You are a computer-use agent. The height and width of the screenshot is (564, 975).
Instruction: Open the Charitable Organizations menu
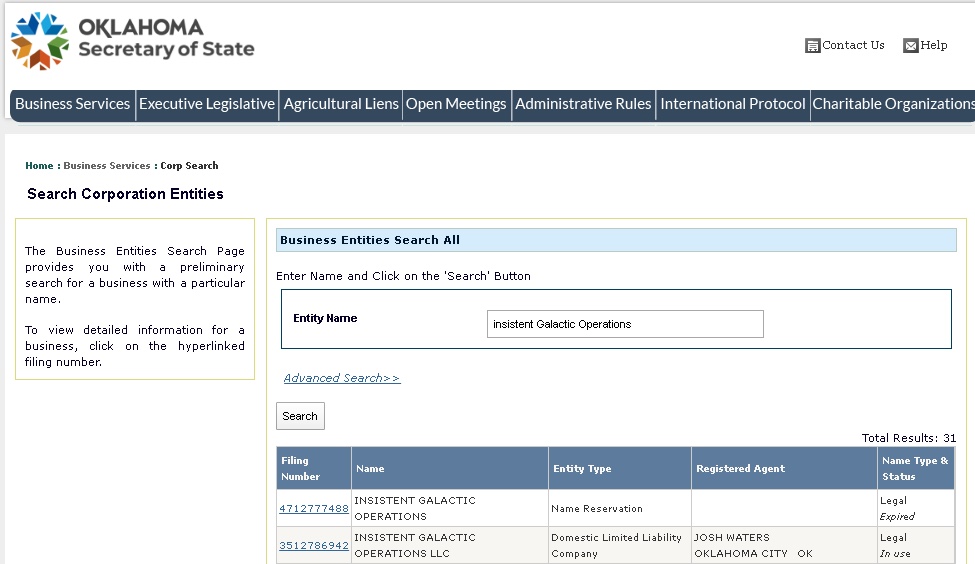pos(893,104)
